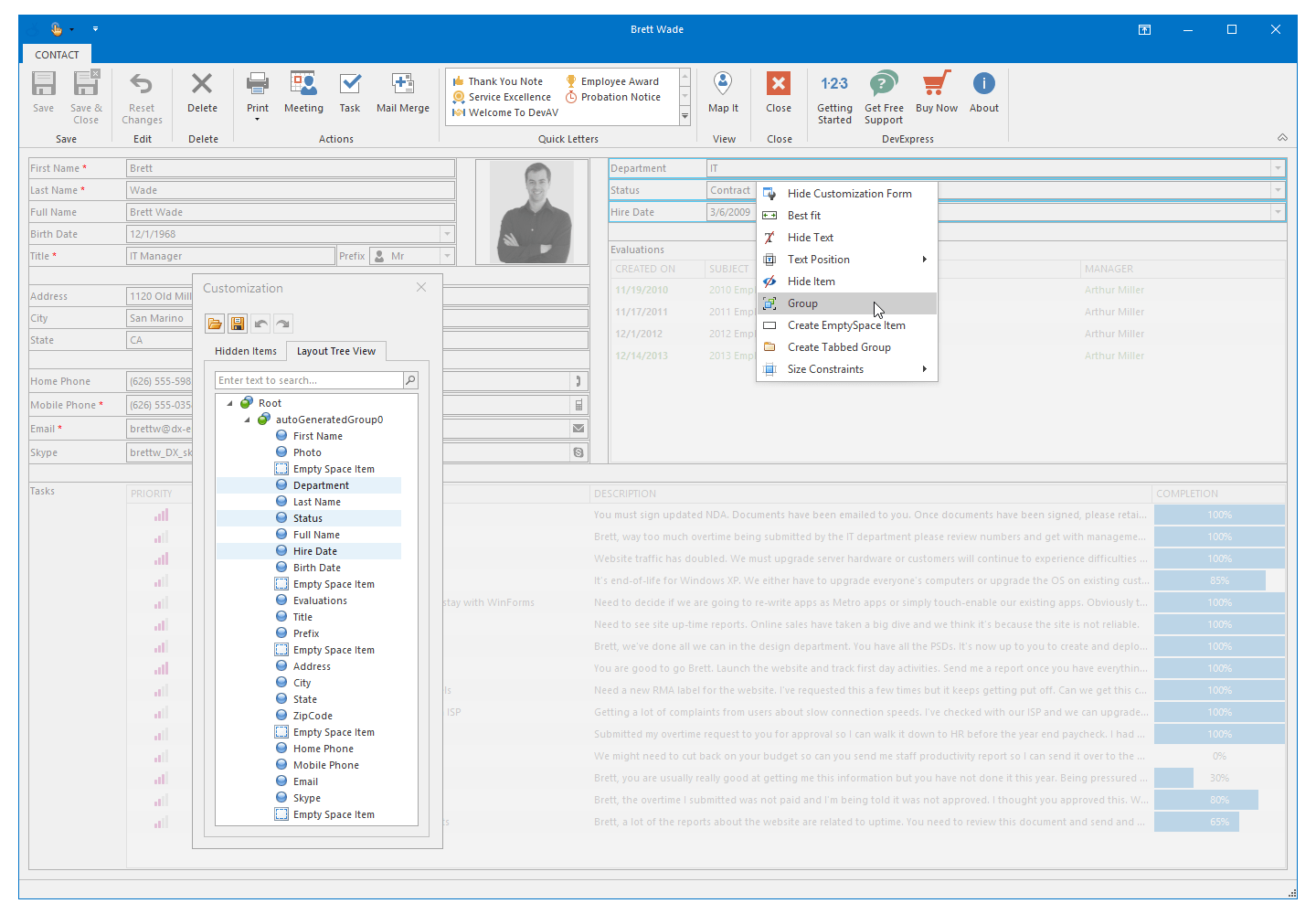Collapse the autoGeneratedGroup0 node
Viewport: 1316px width, 914px height.
click(x=247, y=420)
